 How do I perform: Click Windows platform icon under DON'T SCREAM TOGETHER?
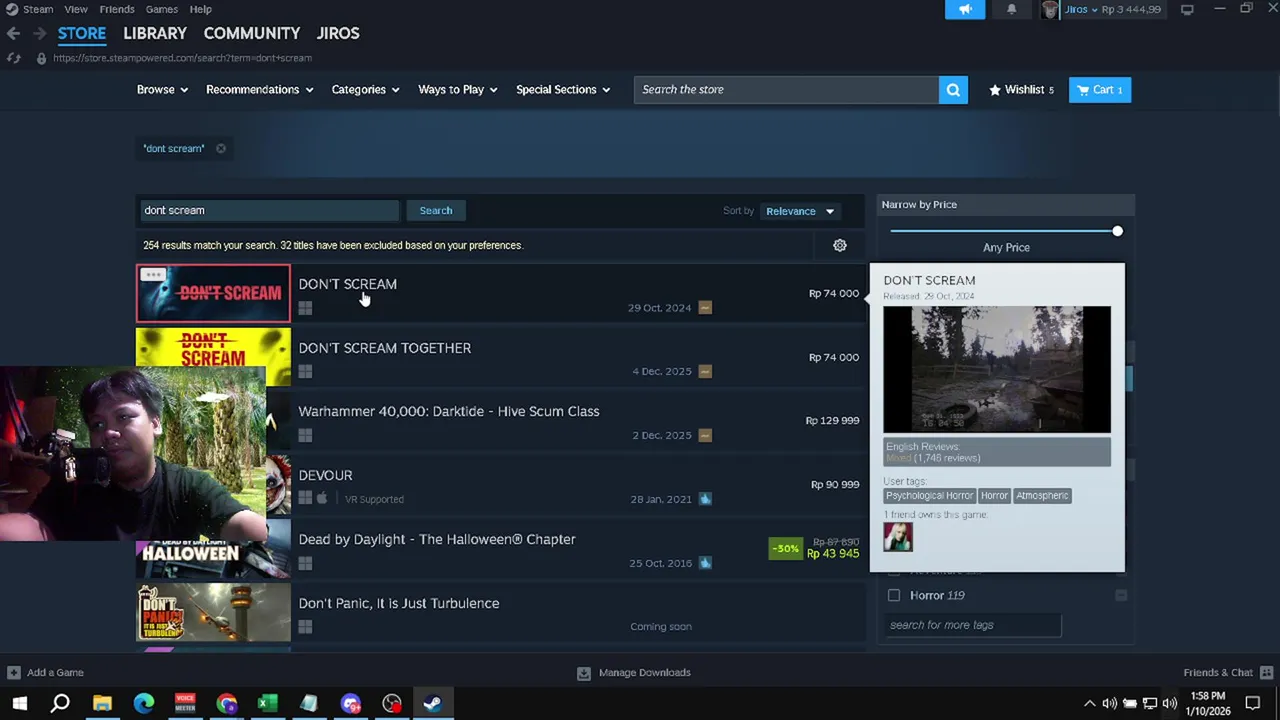click(x=305, y=372)
